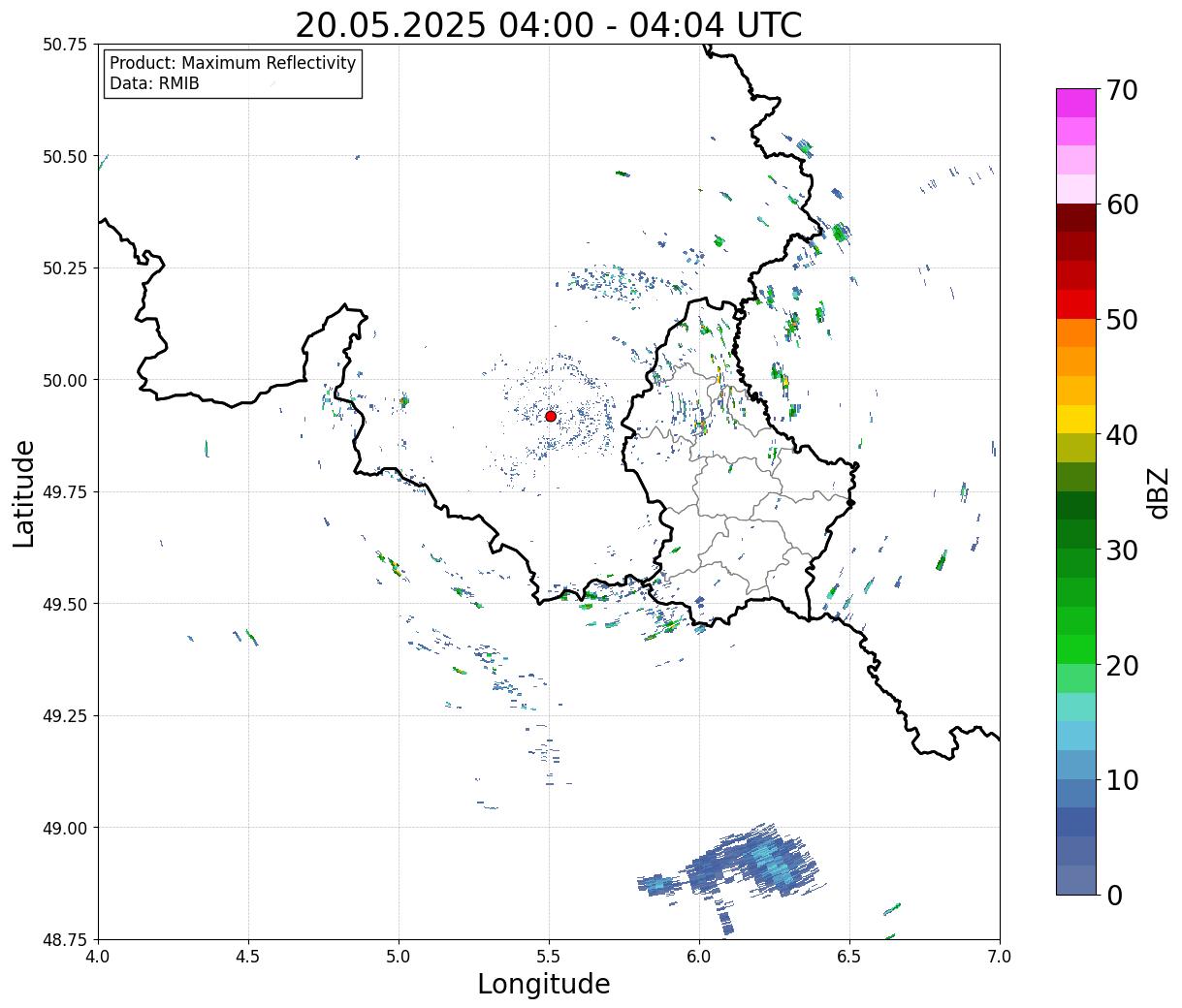This screenshot has width=1182, height=1008.
Task: Click the dark red colorbar segment below 60
Action: point(1076,218)
